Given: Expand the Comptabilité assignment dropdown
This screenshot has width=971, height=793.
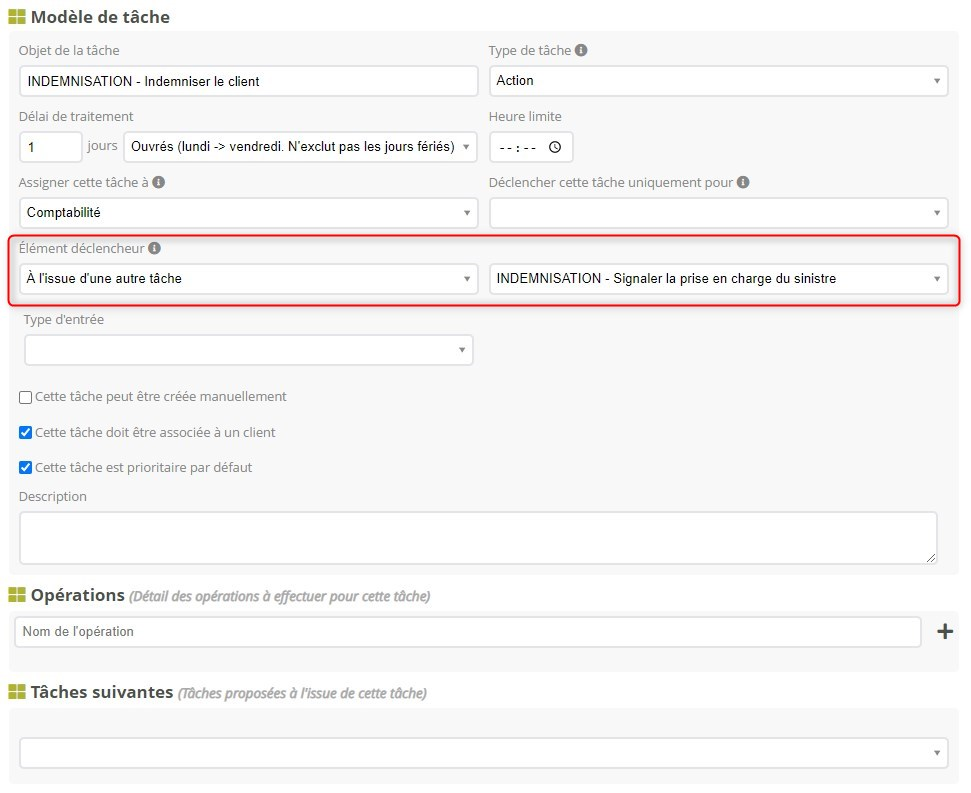Looking at the screenshot, I should pos(248,212).
